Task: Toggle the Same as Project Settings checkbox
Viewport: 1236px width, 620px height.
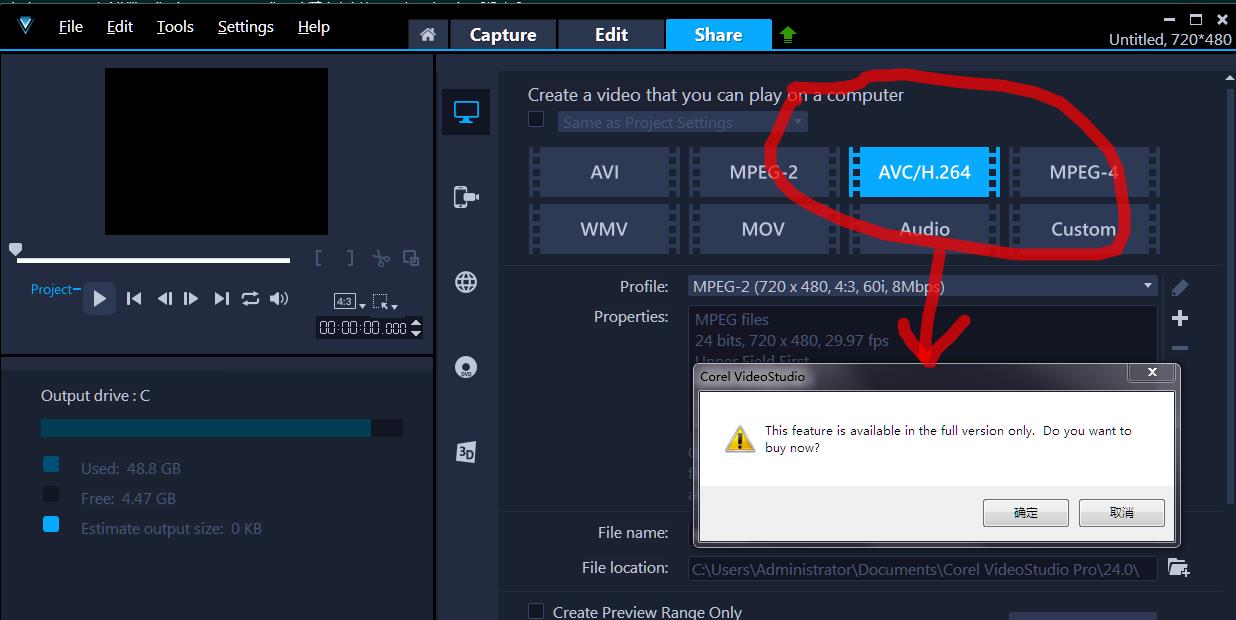Action: coord(536,119)
